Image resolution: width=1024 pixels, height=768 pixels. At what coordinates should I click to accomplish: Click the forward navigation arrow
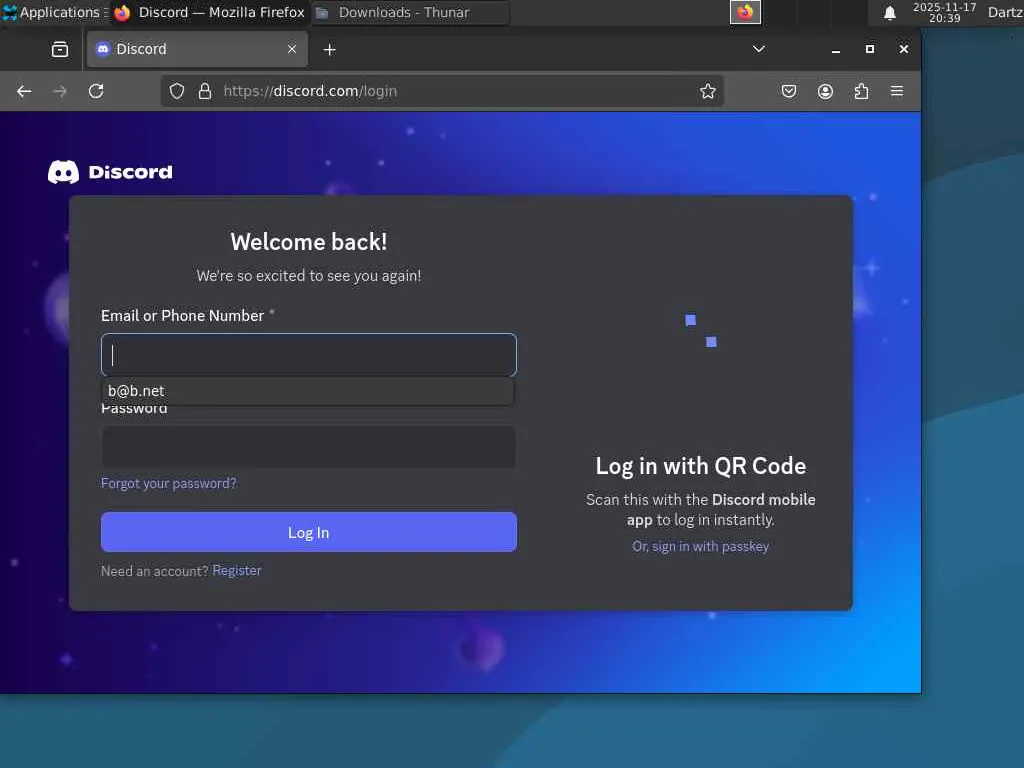click(59, 91)
